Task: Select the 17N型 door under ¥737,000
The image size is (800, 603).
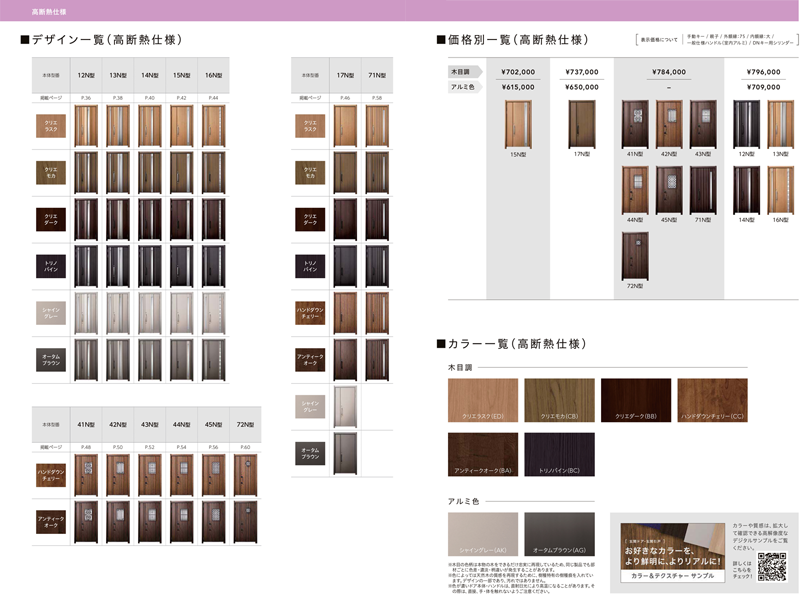Action: pyautogui.click(x=581, y=124)
